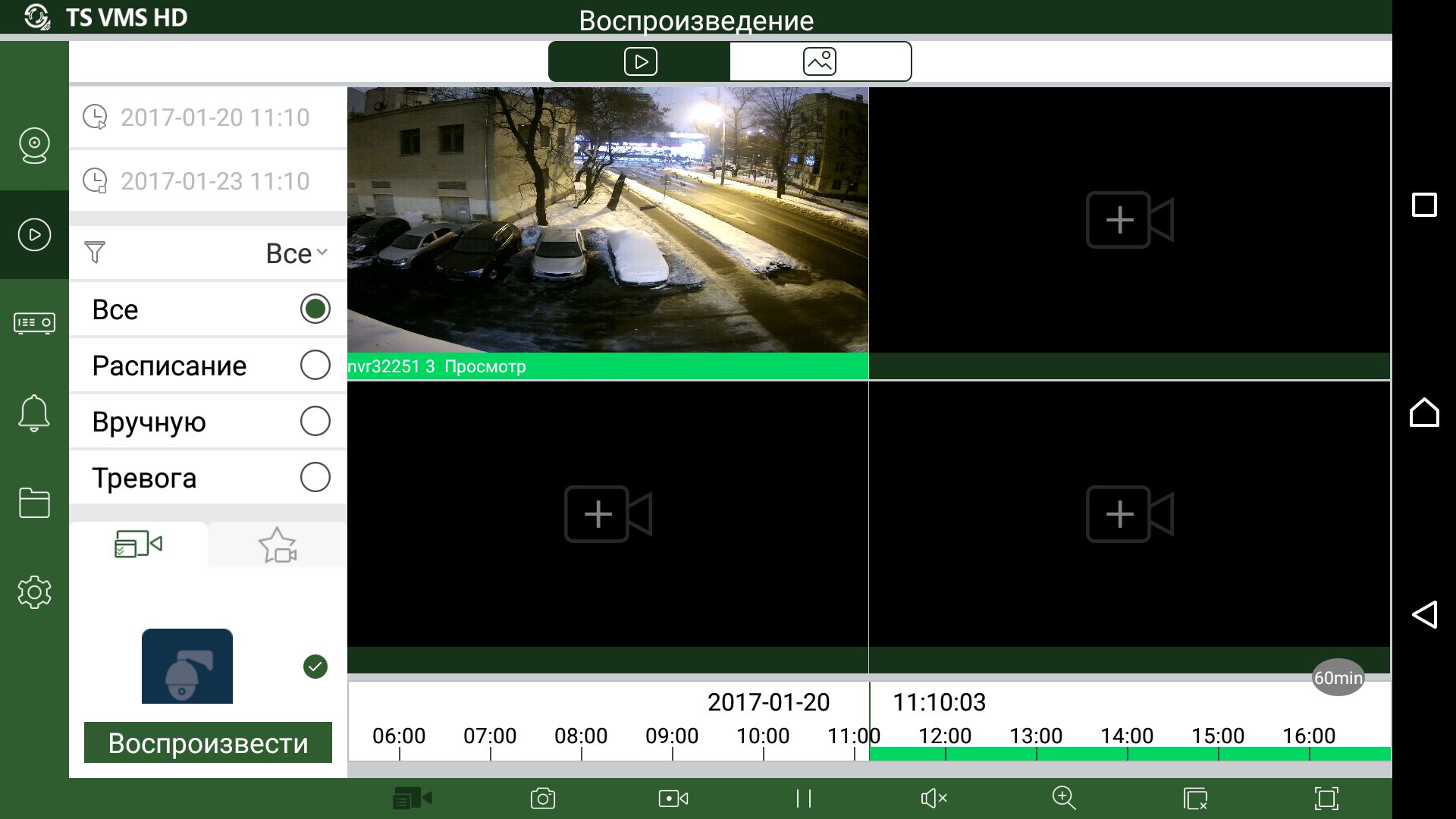
Task: Open the alarm bell notifications section
Action: [34, 413]
